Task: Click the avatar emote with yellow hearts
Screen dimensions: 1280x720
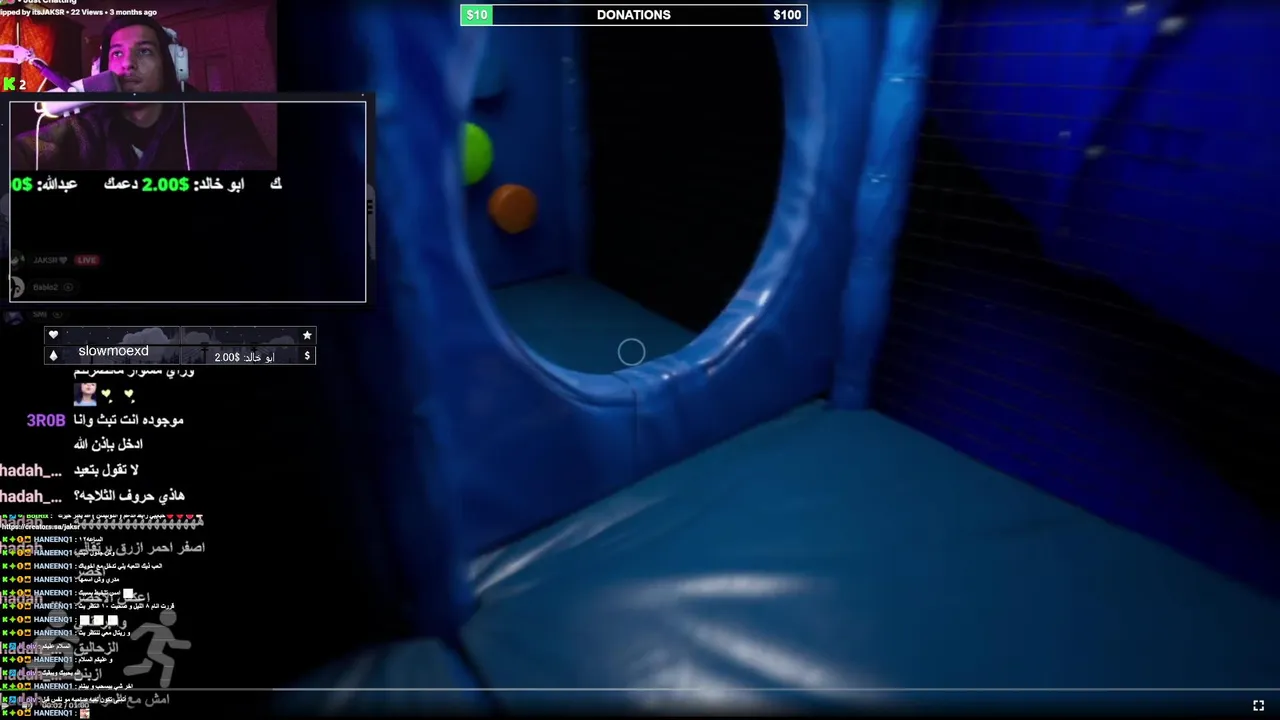Action: point(86,394)
